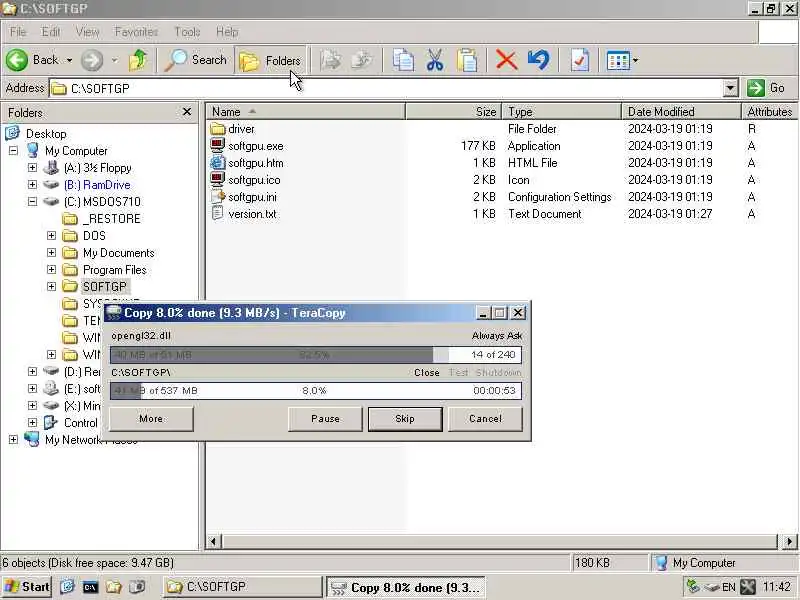Screen dimensions: 800x600
Task: Click the Copy toolbar icon
Action: coord(403,60)
